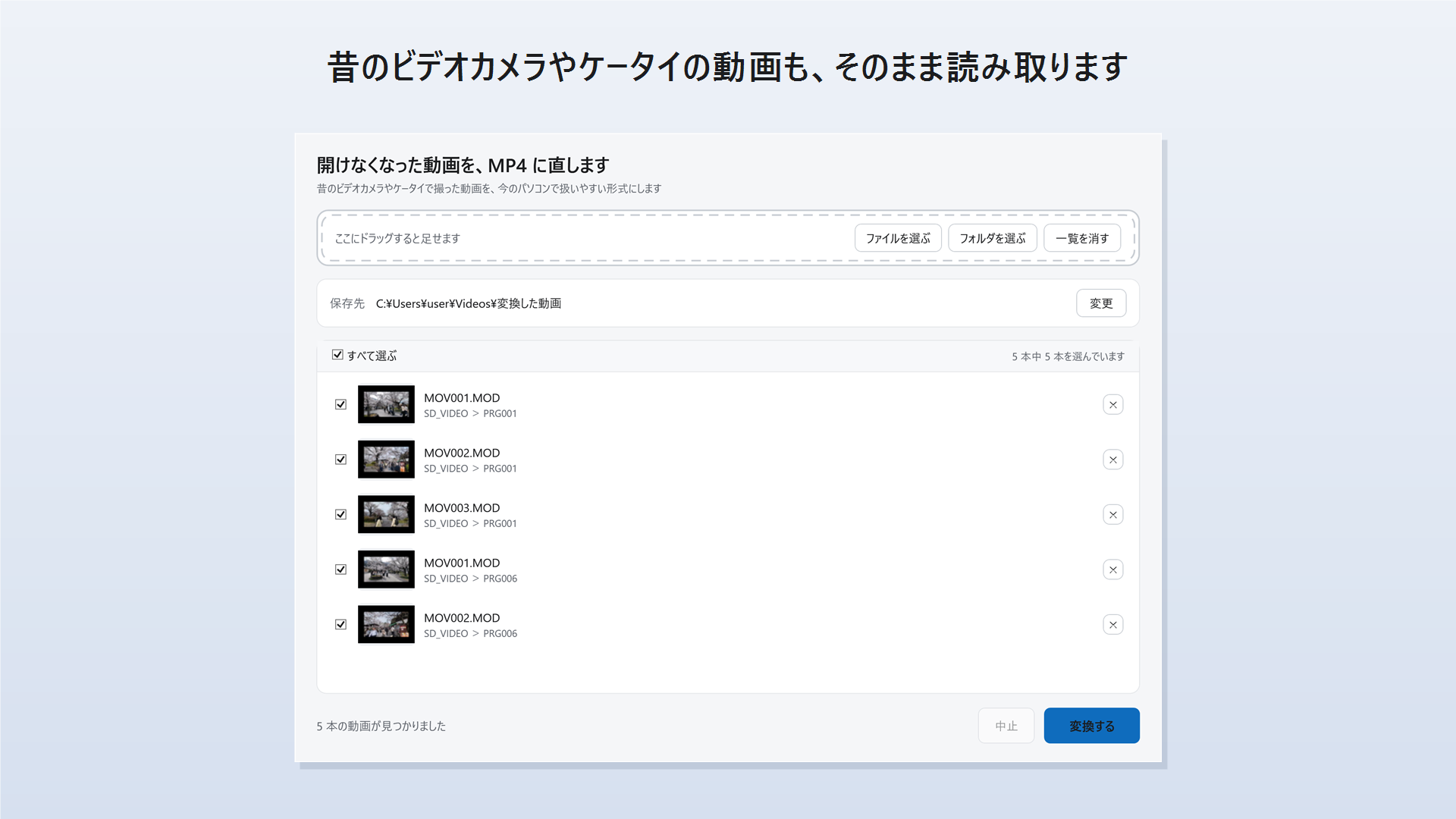
Task: Remove MOV001.MOD in PRG001 from the list
Action: pos(1112,405)
